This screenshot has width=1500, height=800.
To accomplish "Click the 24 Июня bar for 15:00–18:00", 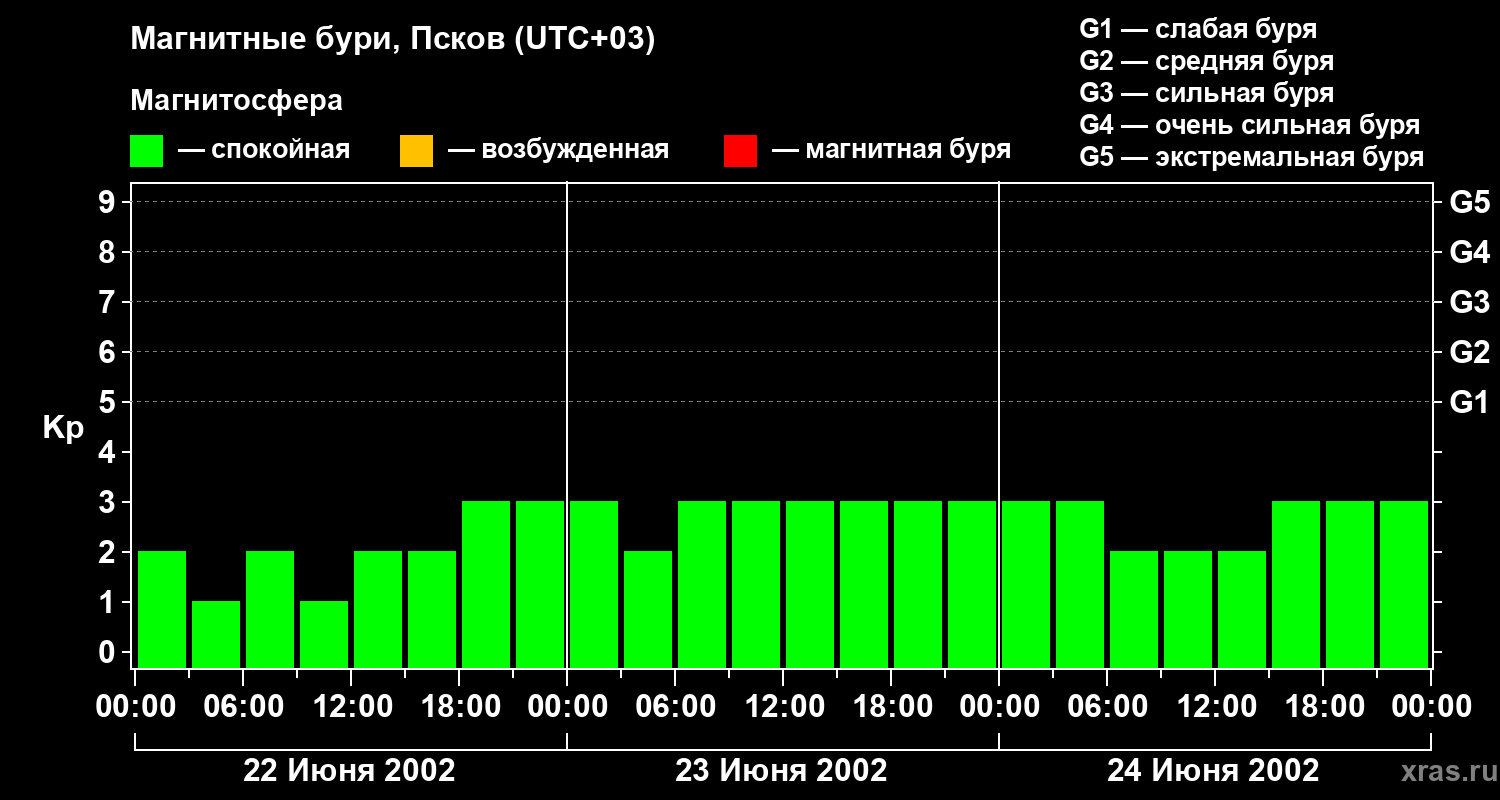I will point(1296,584).
